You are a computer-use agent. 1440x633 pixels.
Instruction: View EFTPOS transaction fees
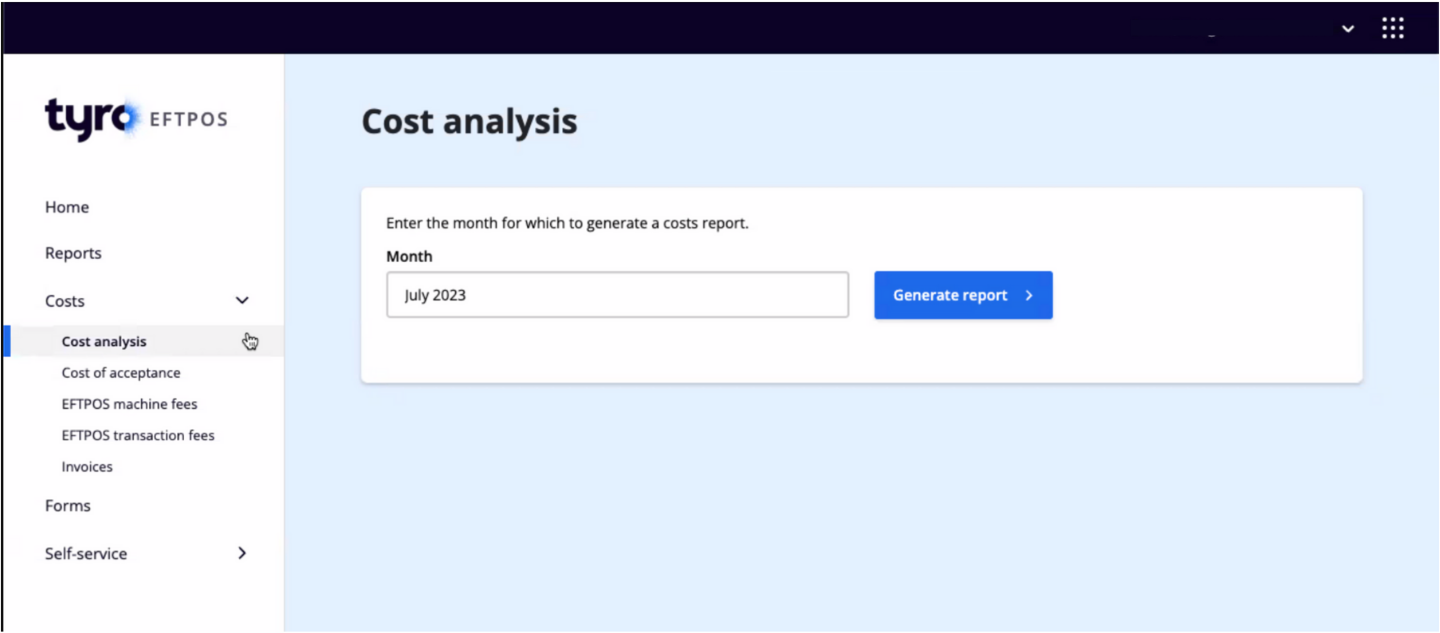(138, 436)
